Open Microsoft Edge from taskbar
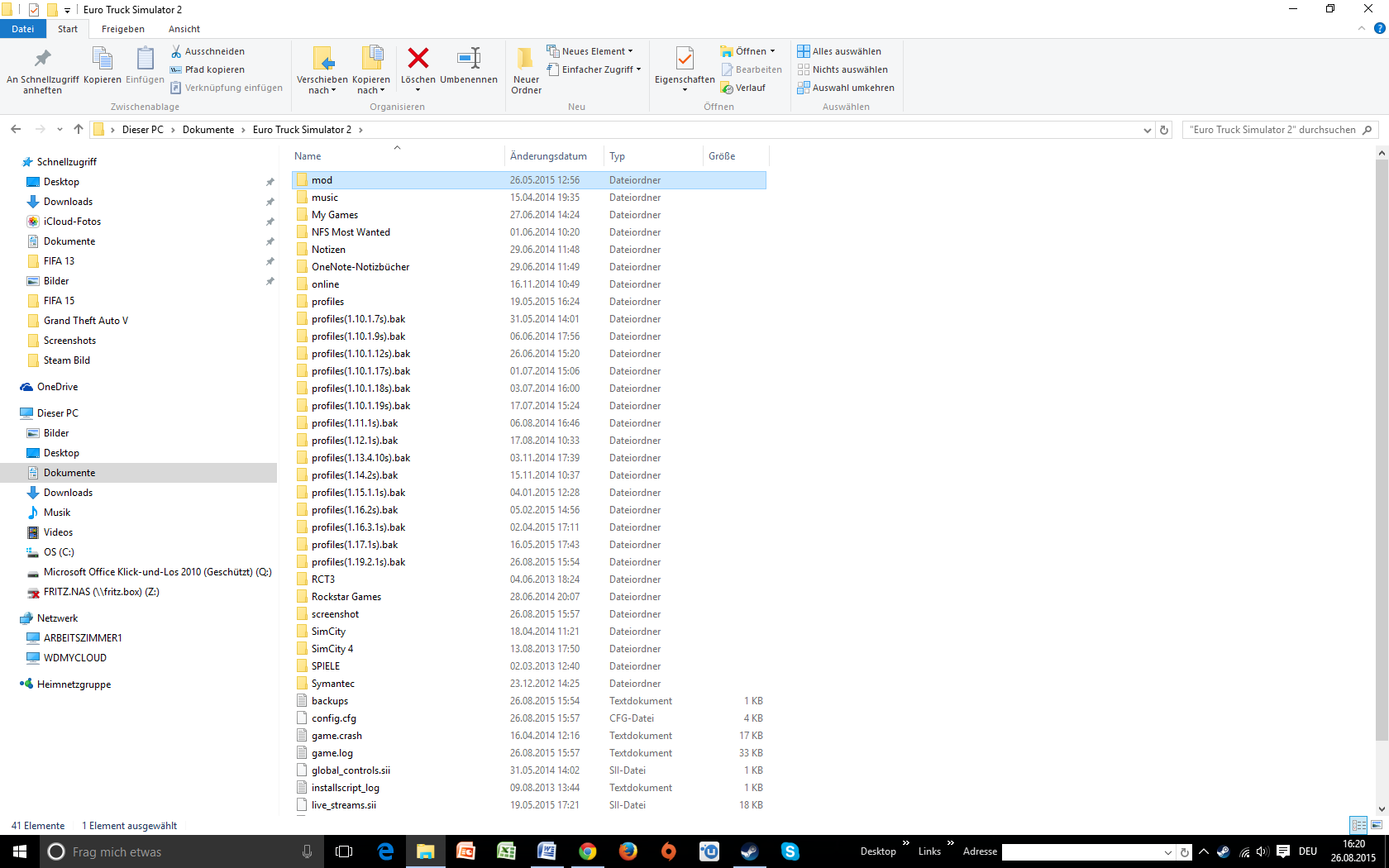1389x868 pixels. (x=385, y=851)
